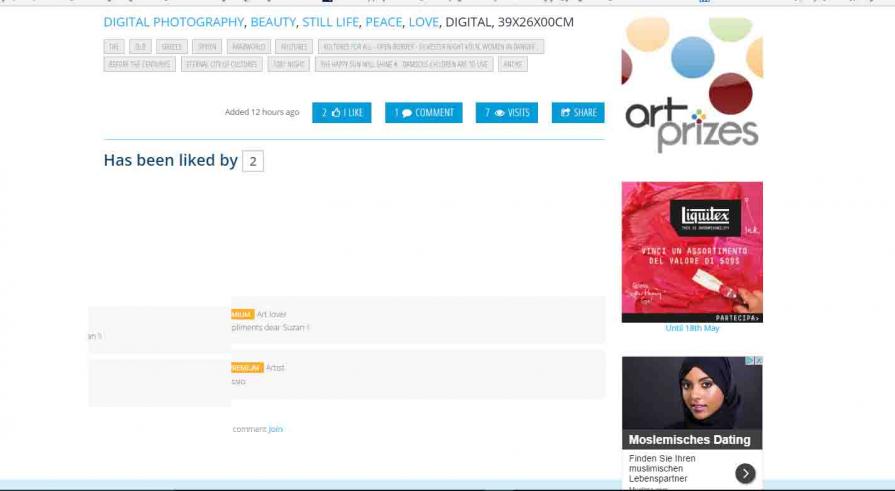Open the Art Prizes logo banner

point(692,86)
